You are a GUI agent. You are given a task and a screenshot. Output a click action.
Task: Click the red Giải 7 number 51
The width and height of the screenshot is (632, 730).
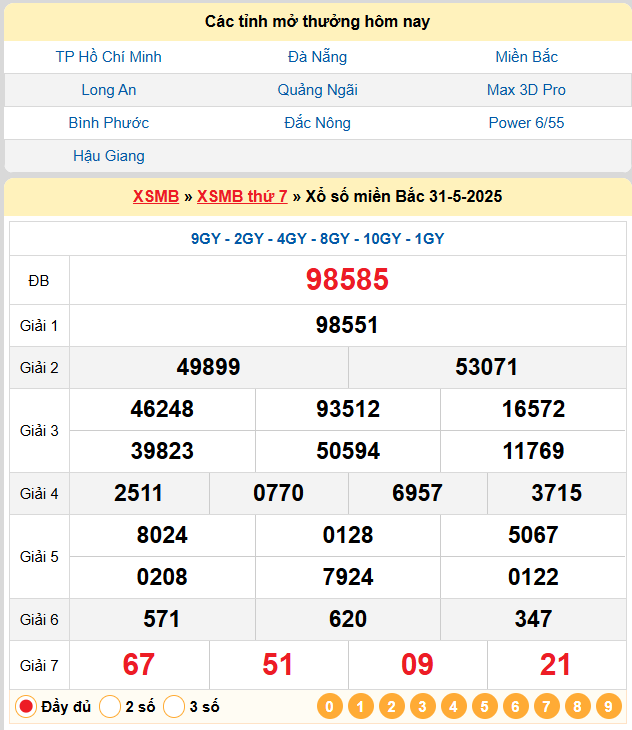click(277, 665)
